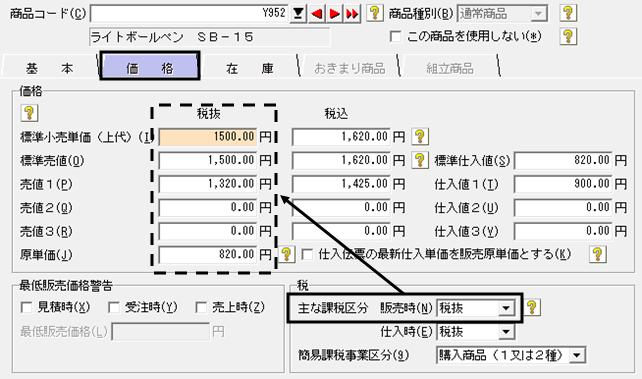Open help icon beside 商品種別 dropdown
The image size is (642, 379).
[567, 13]
